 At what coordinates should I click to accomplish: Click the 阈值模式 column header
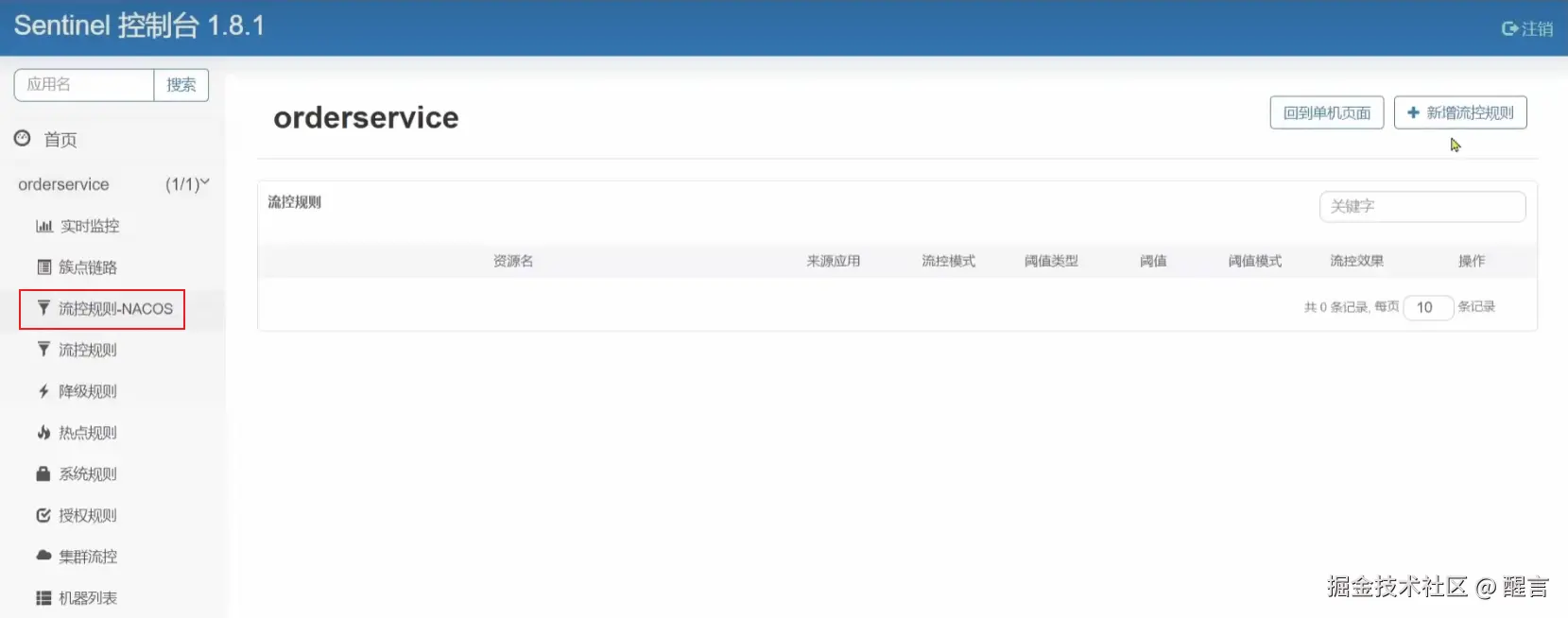tap(1255, 261)
